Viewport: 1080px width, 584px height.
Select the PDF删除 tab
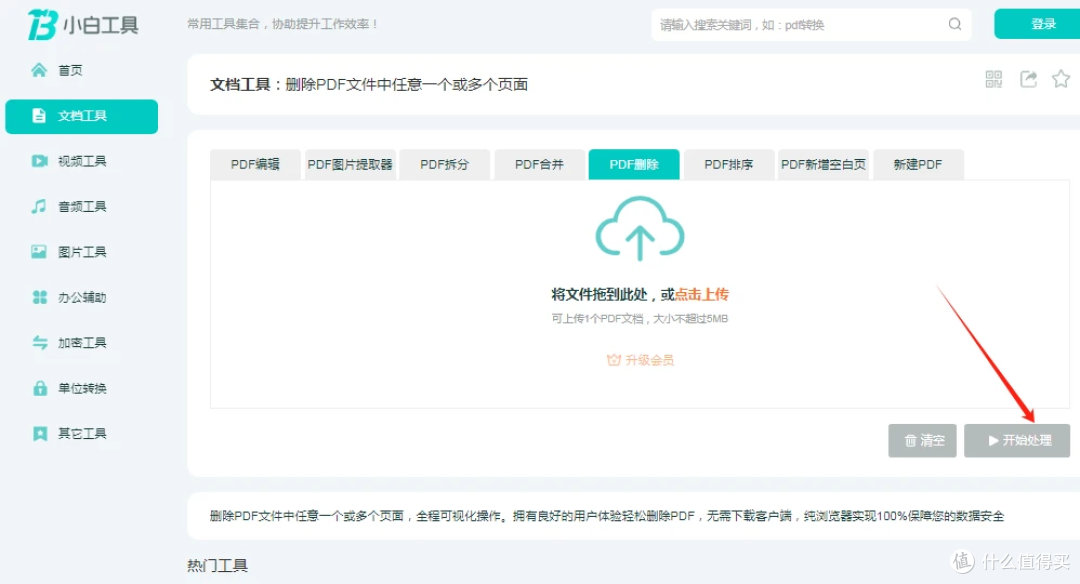(x=634, y=165)
